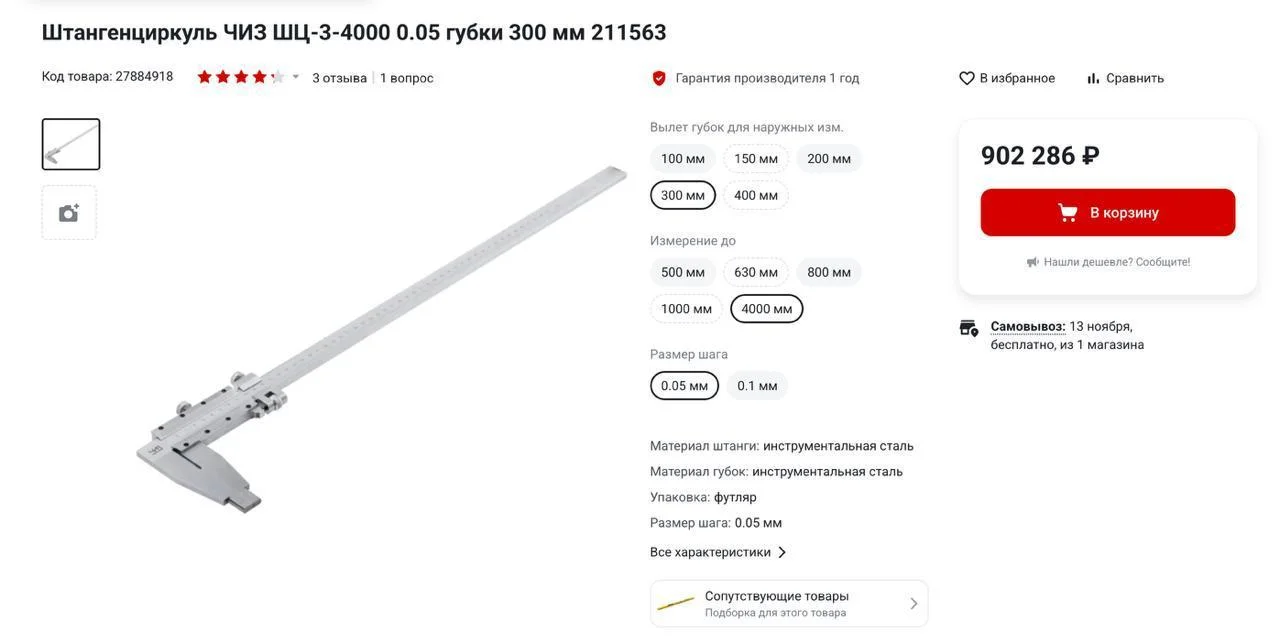This screenshot has height=643, width=1280.
Task: Choose 1000 мм measurement range
Action: 686,309
